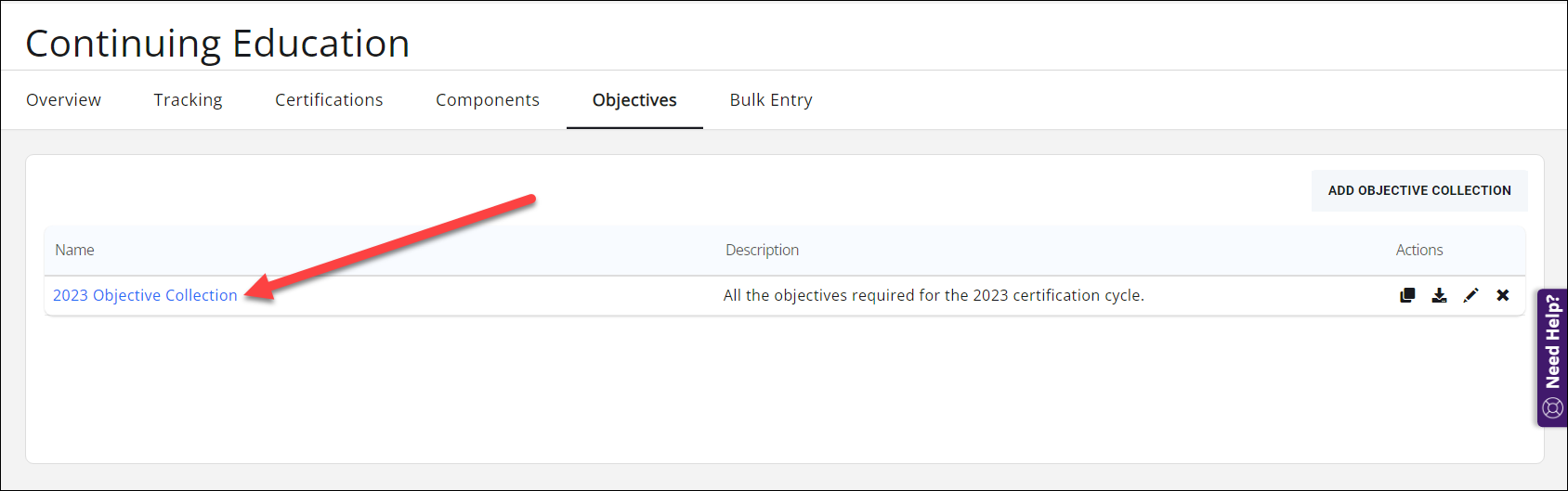Screen dimensions: 1568x491
Task: Click the Name column header
Action: click(x=74, y=251)
